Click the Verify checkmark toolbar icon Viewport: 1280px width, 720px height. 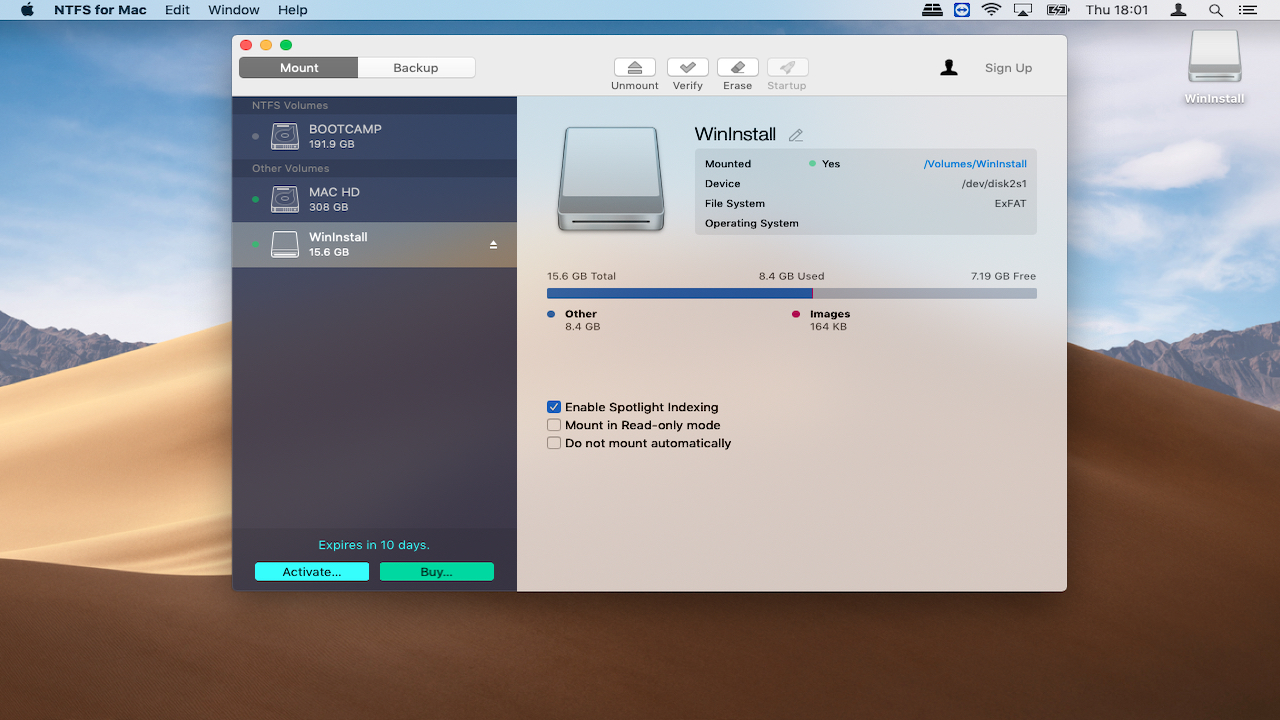click(687, 68)
